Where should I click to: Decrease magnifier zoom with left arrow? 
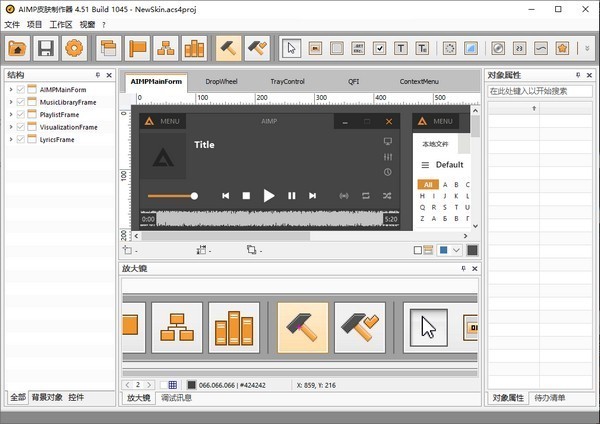click(x=127, y=385)
